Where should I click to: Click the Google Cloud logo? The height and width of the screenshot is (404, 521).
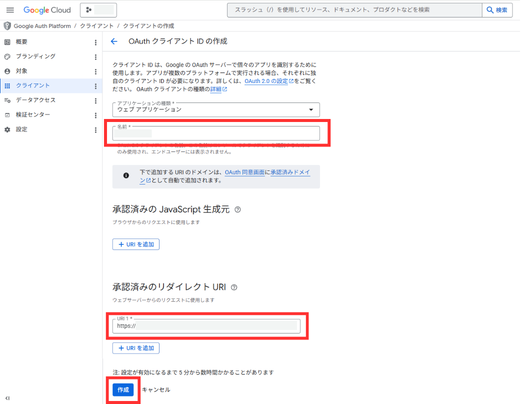coord(47,10)
